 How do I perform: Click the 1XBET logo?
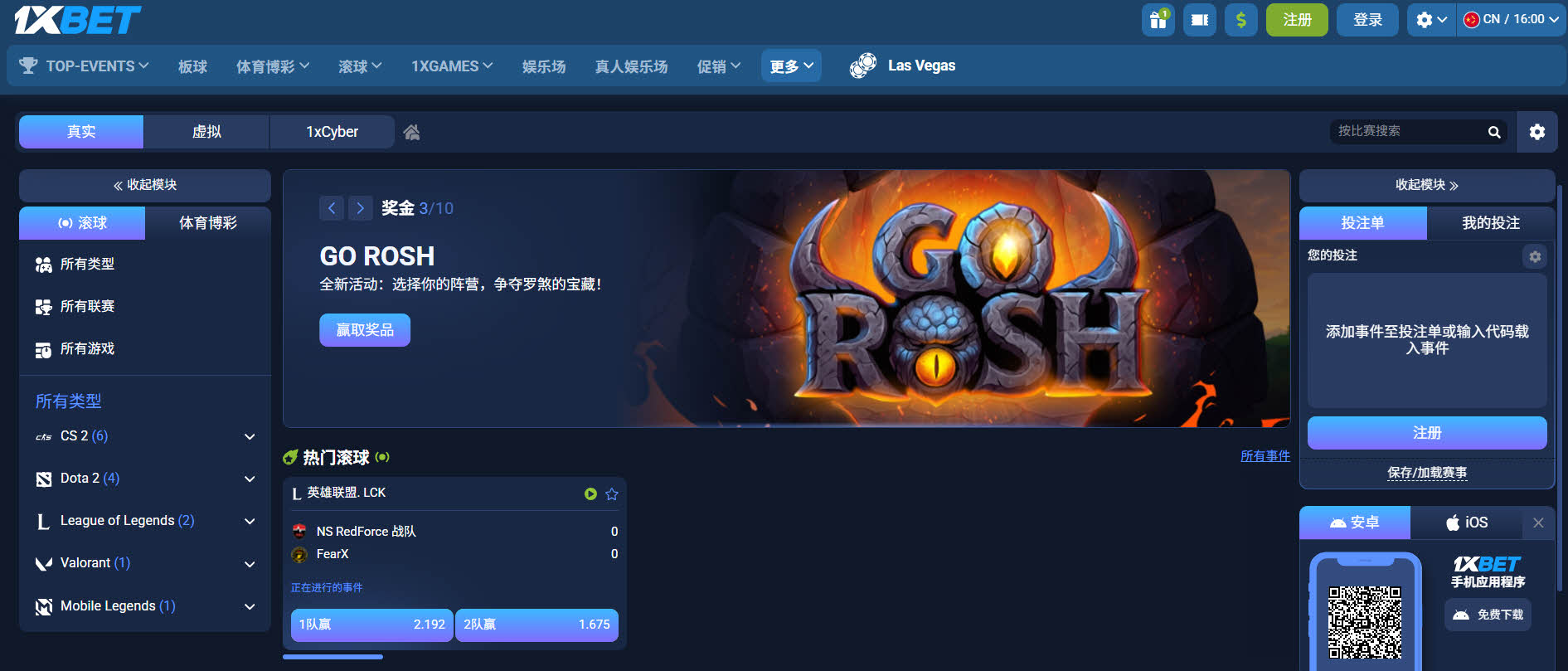coord(78,19)
